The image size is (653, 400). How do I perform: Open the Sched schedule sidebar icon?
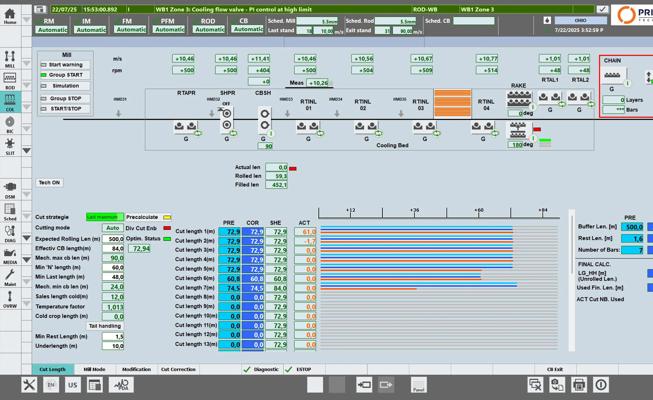click(10, 212)
